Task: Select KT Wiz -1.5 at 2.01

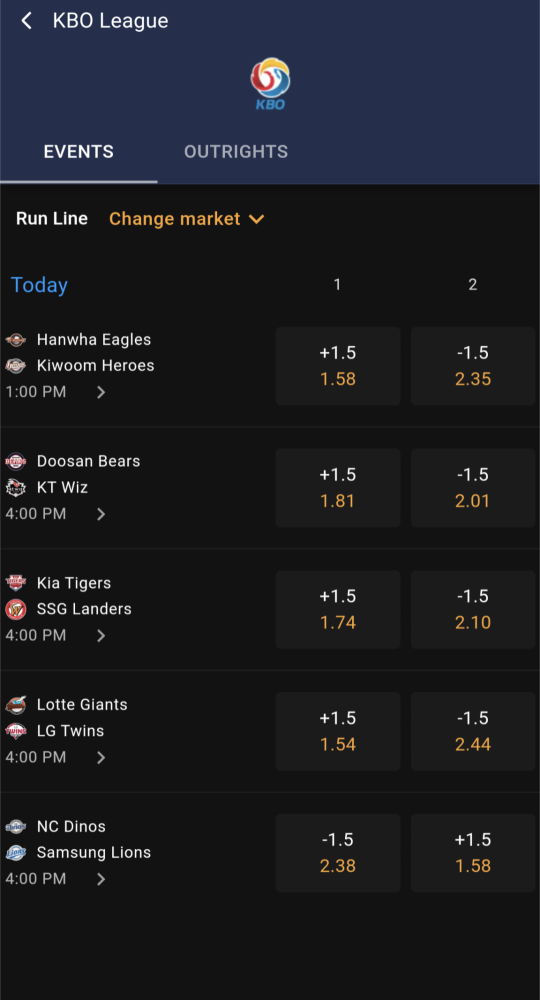Action: pos(473,488)
